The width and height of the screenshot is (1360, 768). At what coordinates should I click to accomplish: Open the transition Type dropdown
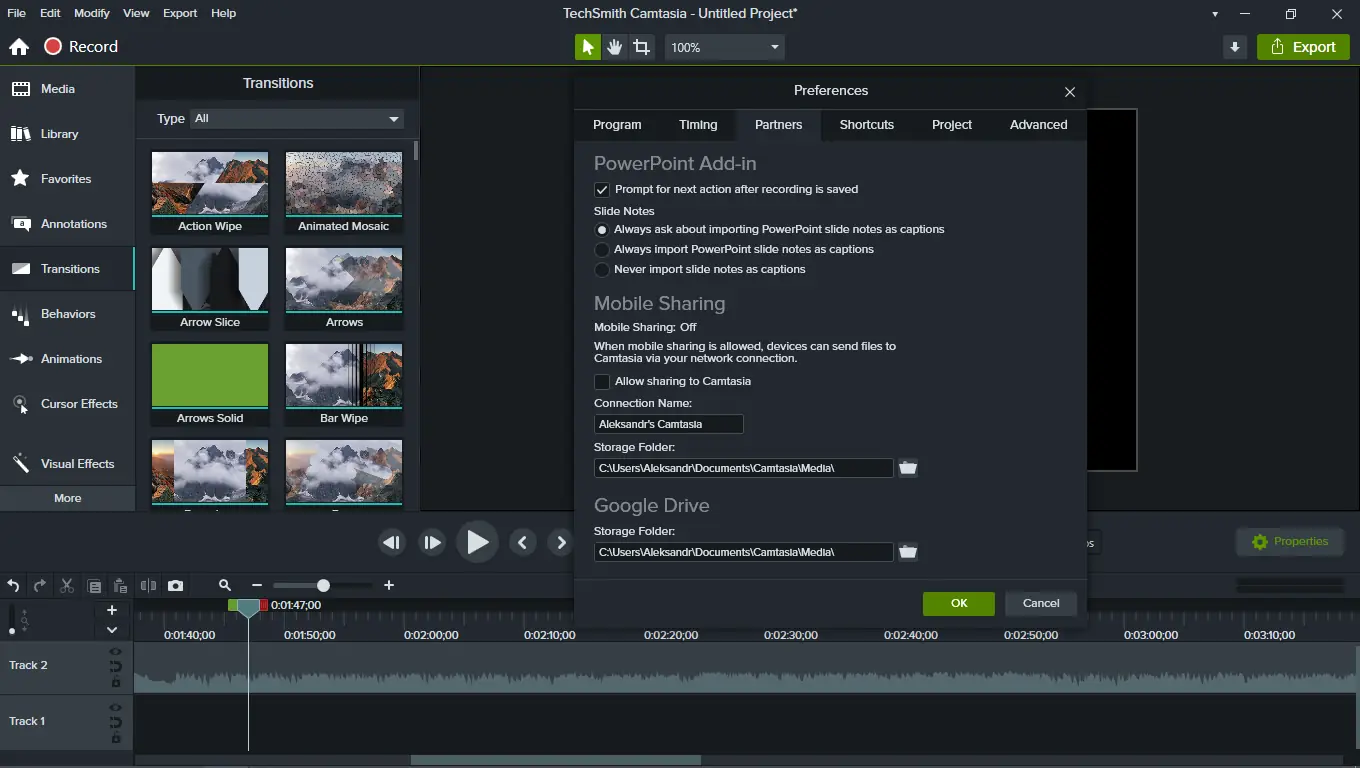(297, 119)
